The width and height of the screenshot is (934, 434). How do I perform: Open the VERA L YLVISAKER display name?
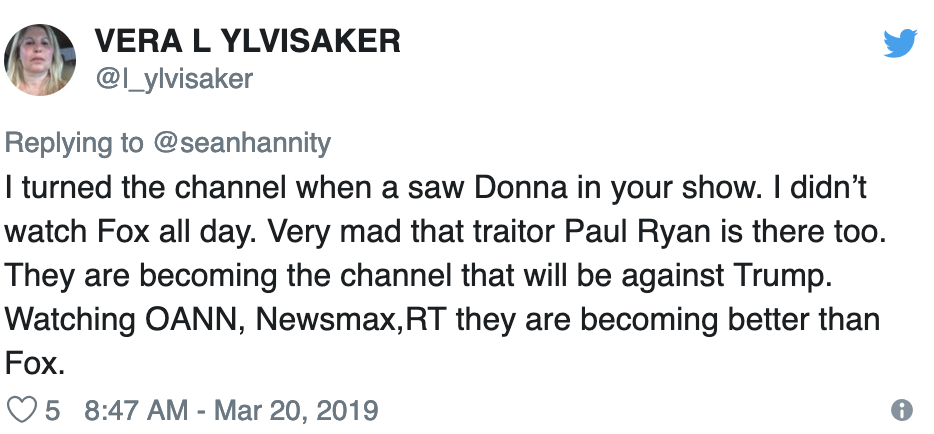click(x=247, y=42)
